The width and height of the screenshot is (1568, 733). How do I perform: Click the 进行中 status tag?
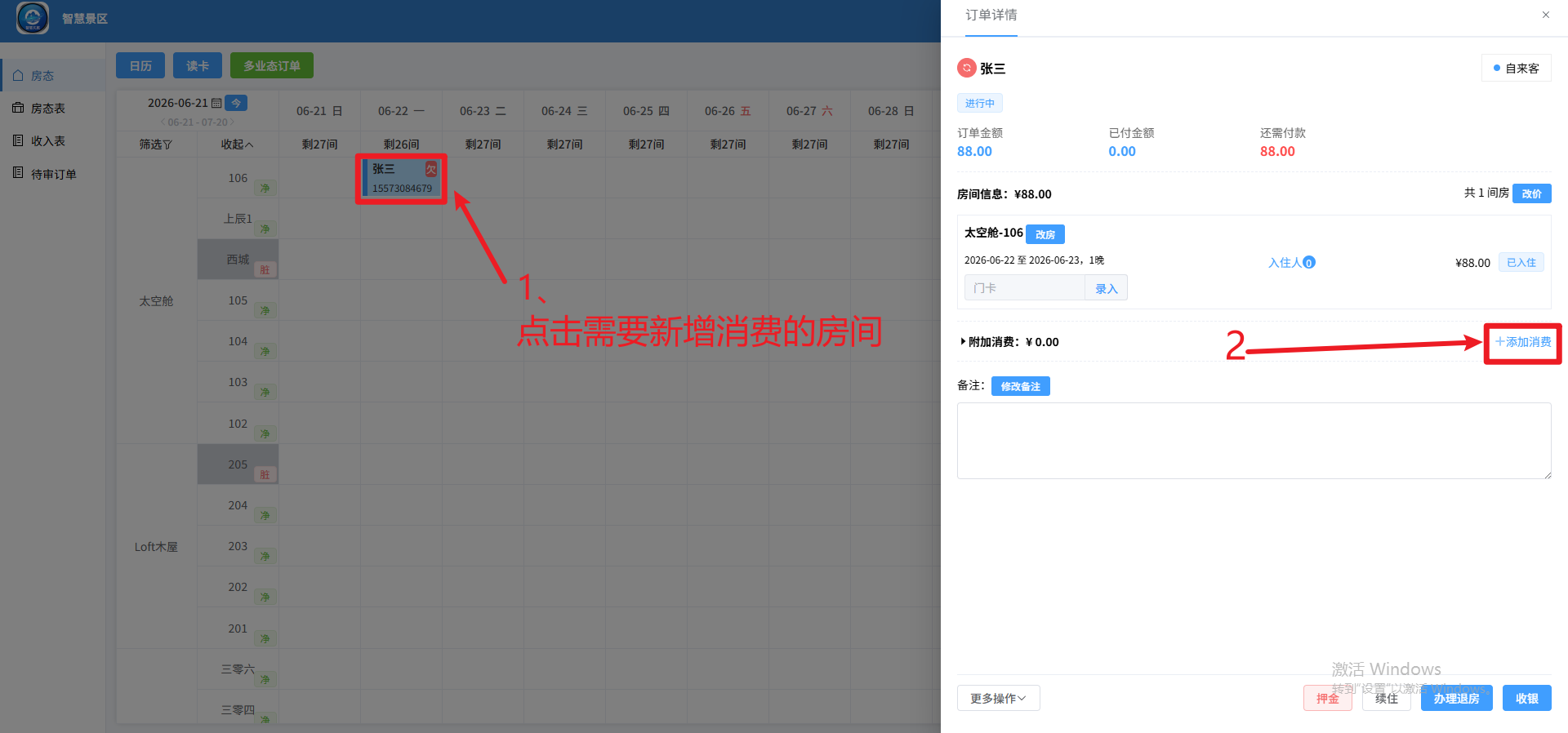pyautogui.click(x=980, y=104)
